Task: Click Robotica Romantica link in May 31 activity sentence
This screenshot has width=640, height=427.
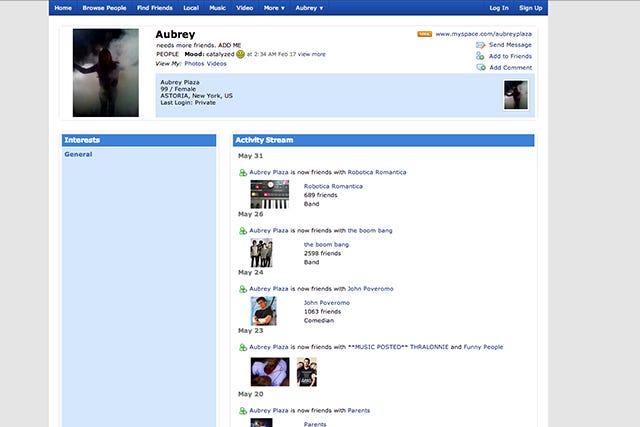Action: (377, 172)
